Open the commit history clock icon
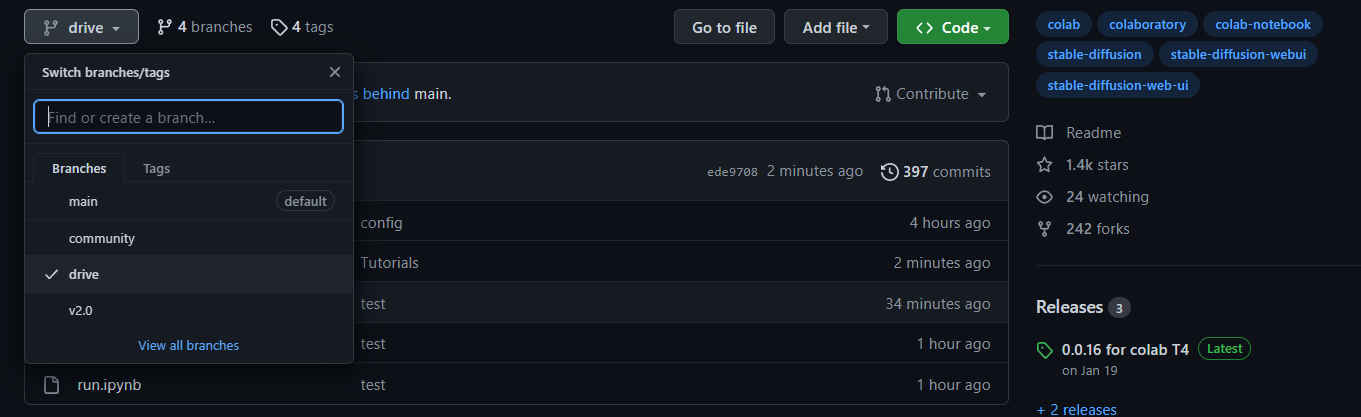This screenshot has width=1361, height=417. pos(889,172)
